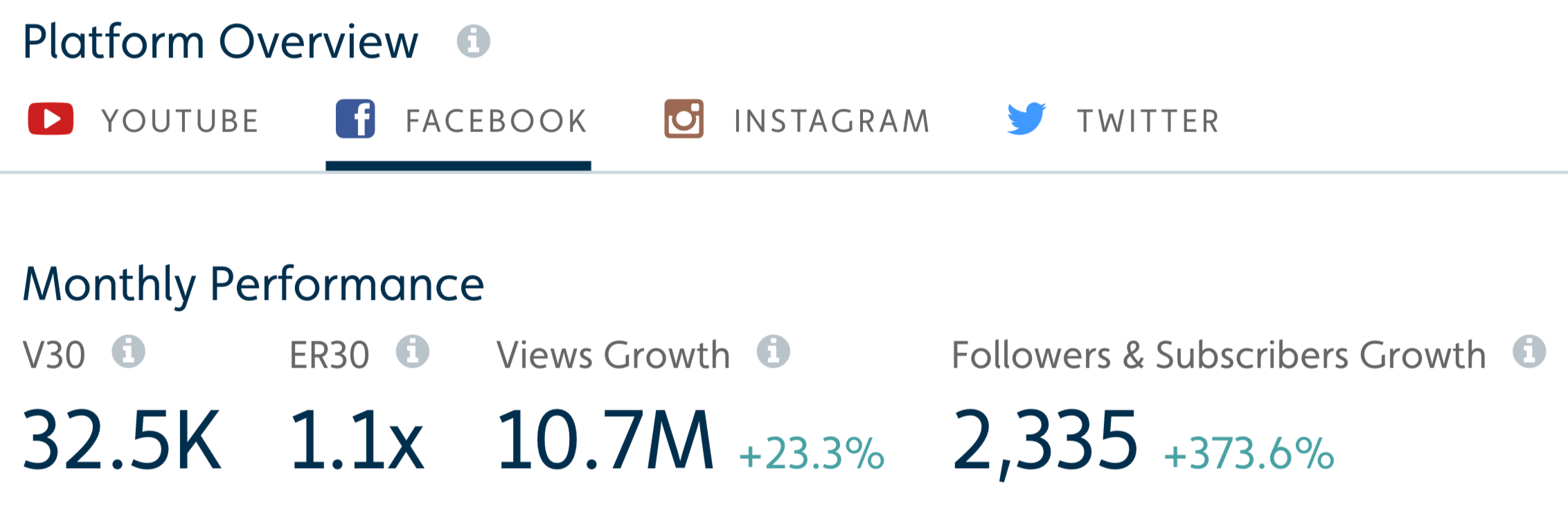Open the TWITTER tab

pos(1113,120)
